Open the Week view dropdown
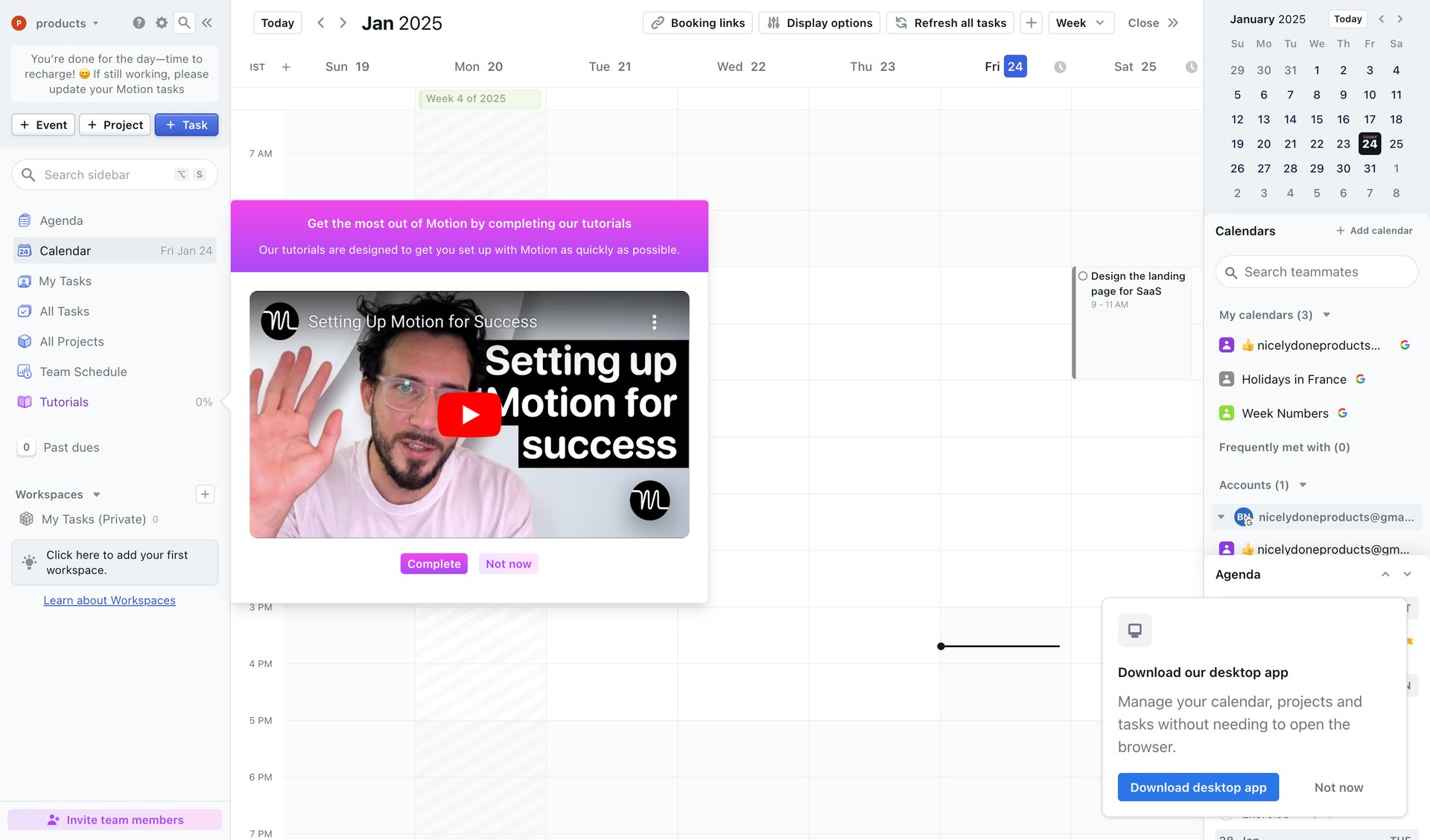 point(1081,22)
